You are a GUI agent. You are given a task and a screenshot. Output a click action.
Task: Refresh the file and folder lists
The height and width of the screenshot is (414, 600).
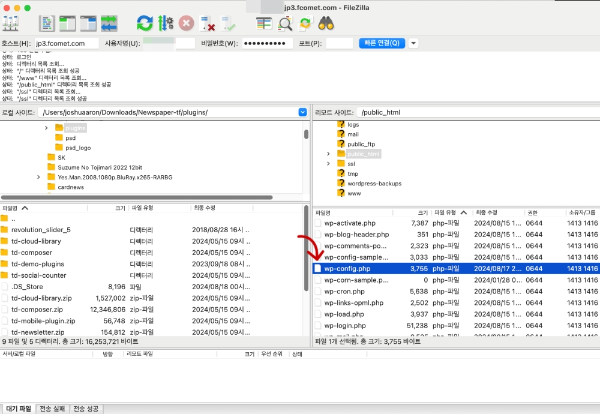pyautogui.click(x=145, y=24)
